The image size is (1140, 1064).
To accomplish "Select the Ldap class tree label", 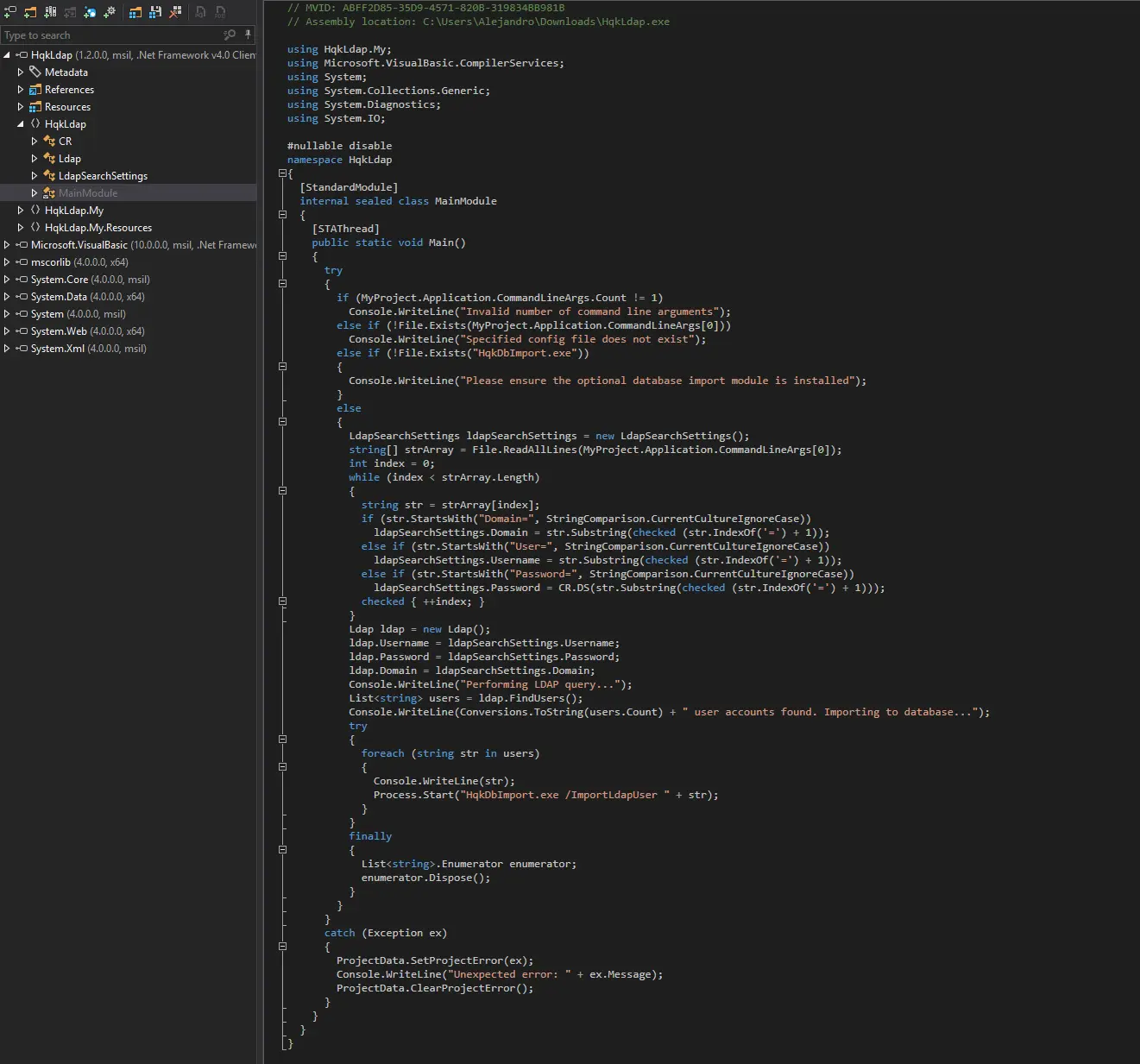I will point(70,159).
